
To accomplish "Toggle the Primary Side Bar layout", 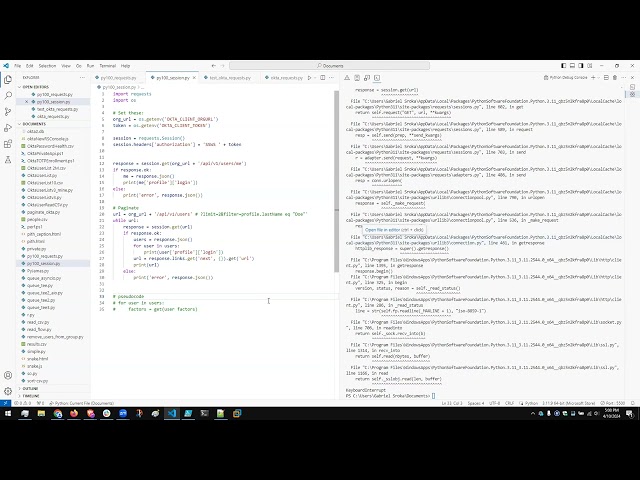I will tap(564, 66).
